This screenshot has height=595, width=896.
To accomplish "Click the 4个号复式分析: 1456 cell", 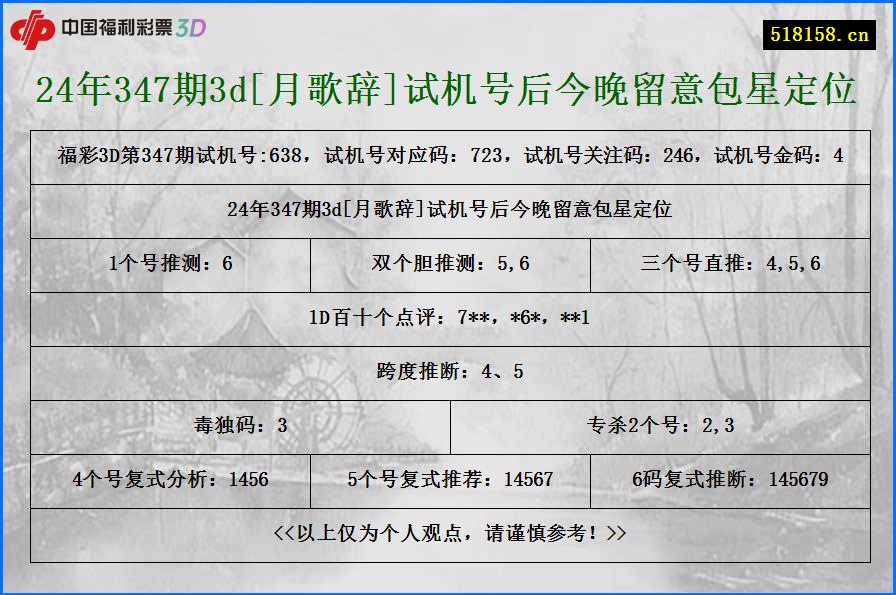I will click(x=172, y=479).
